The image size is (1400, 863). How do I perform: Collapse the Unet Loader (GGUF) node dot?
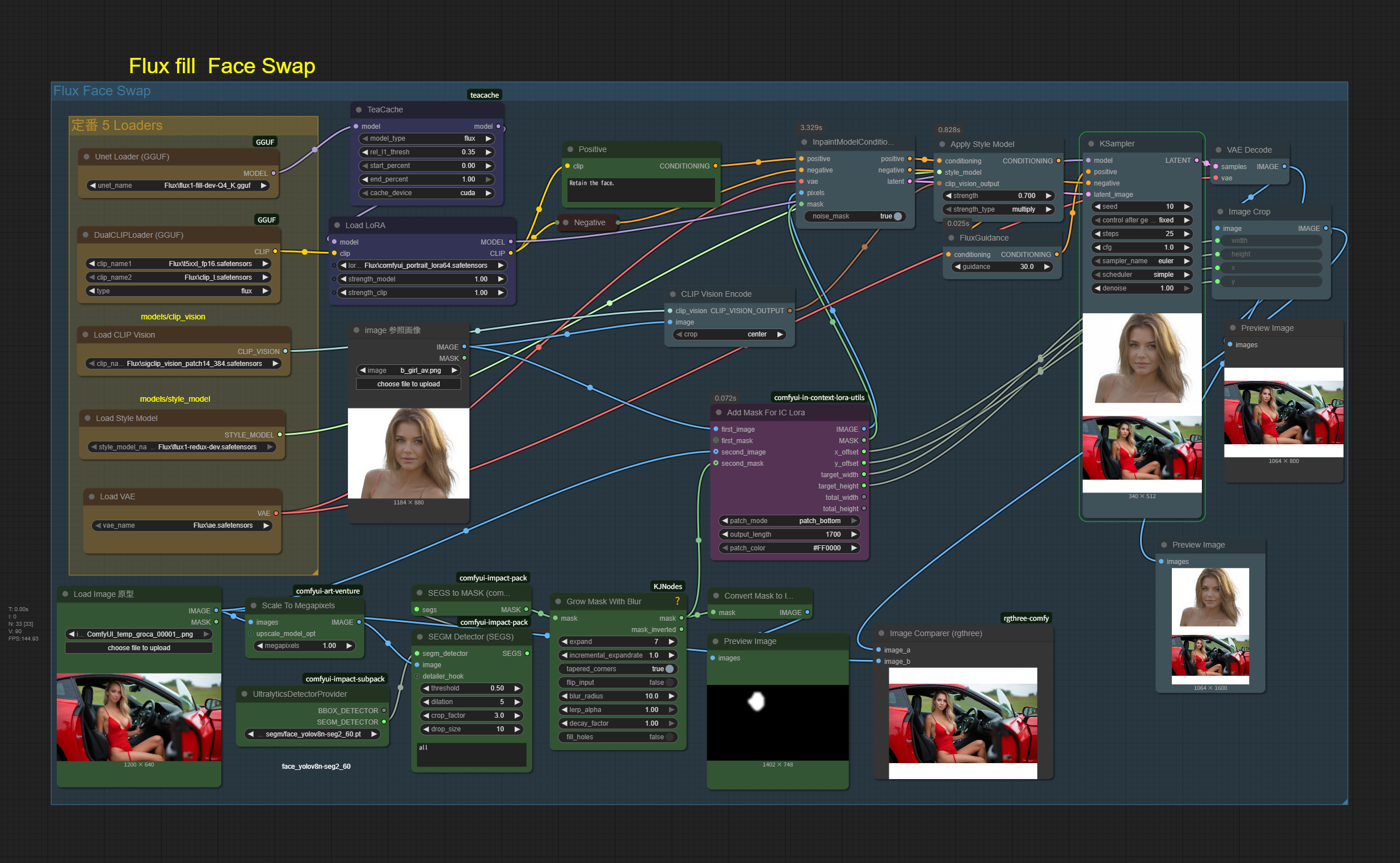click(x=87, y=157)
